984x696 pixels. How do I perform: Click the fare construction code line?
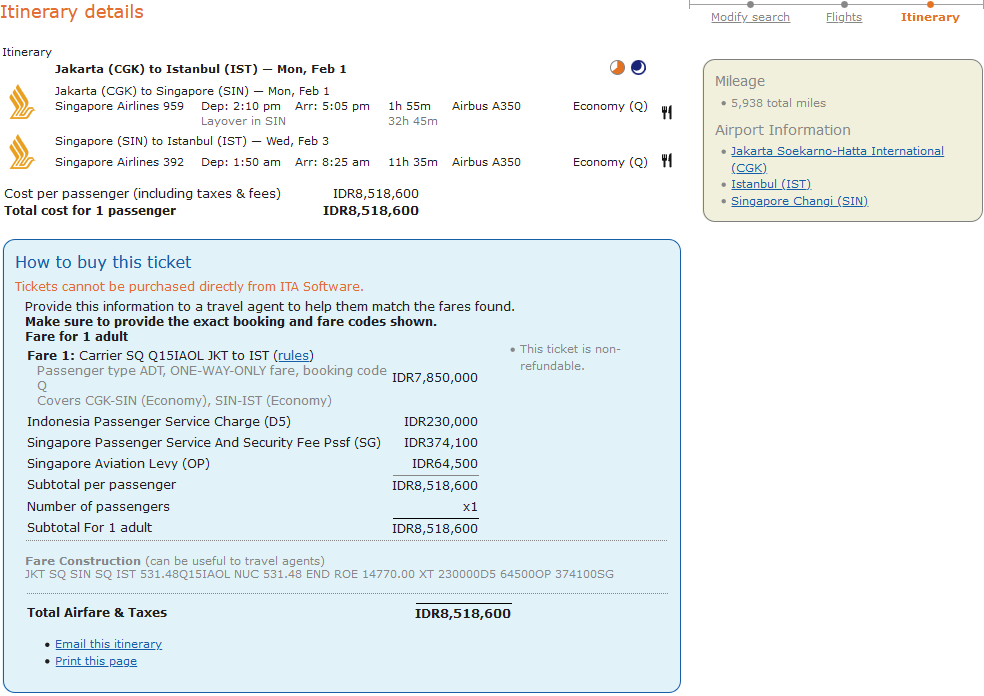[319, 574]
